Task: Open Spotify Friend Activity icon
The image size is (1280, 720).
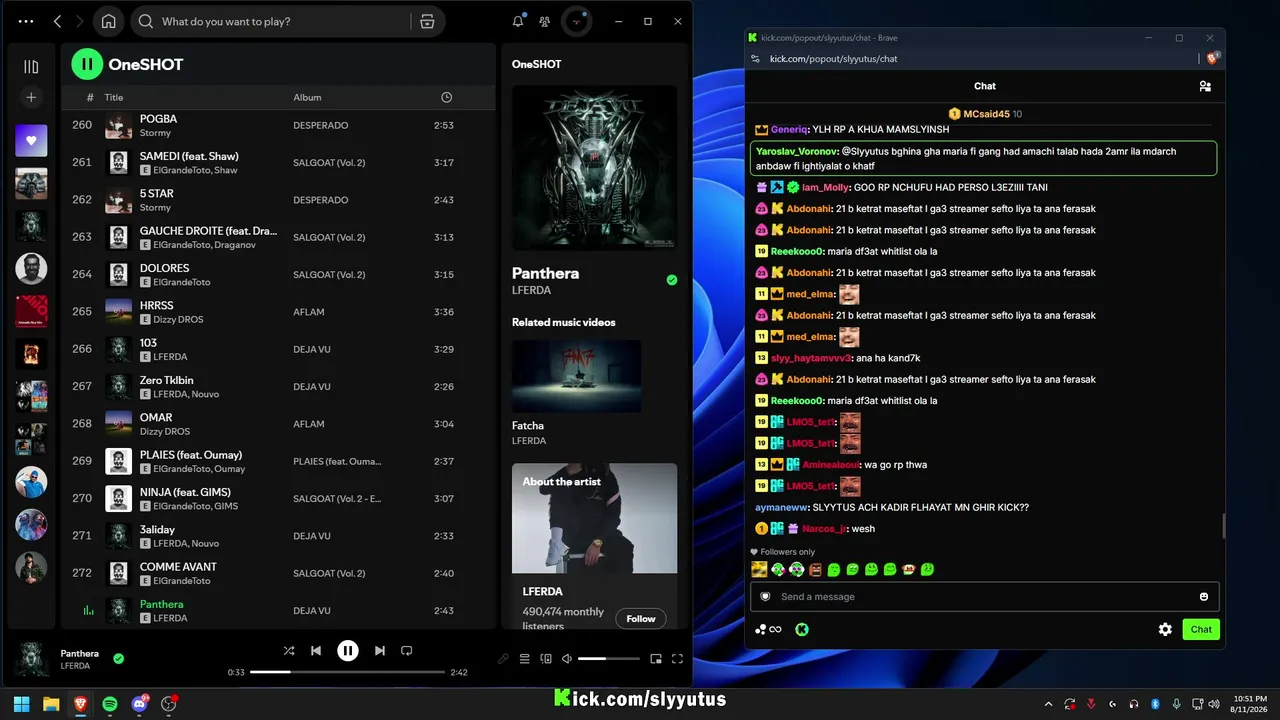Action: [545, 21]
